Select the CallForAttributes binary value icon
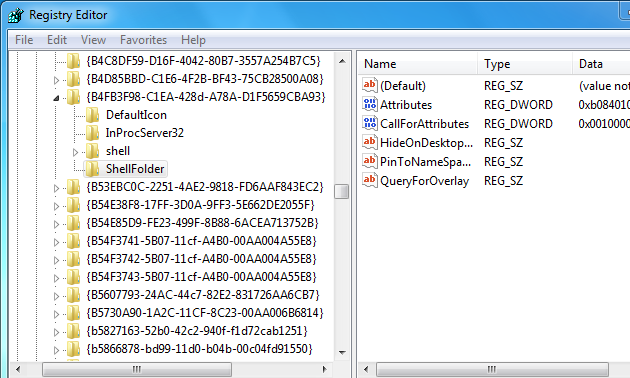 point(370,123)
